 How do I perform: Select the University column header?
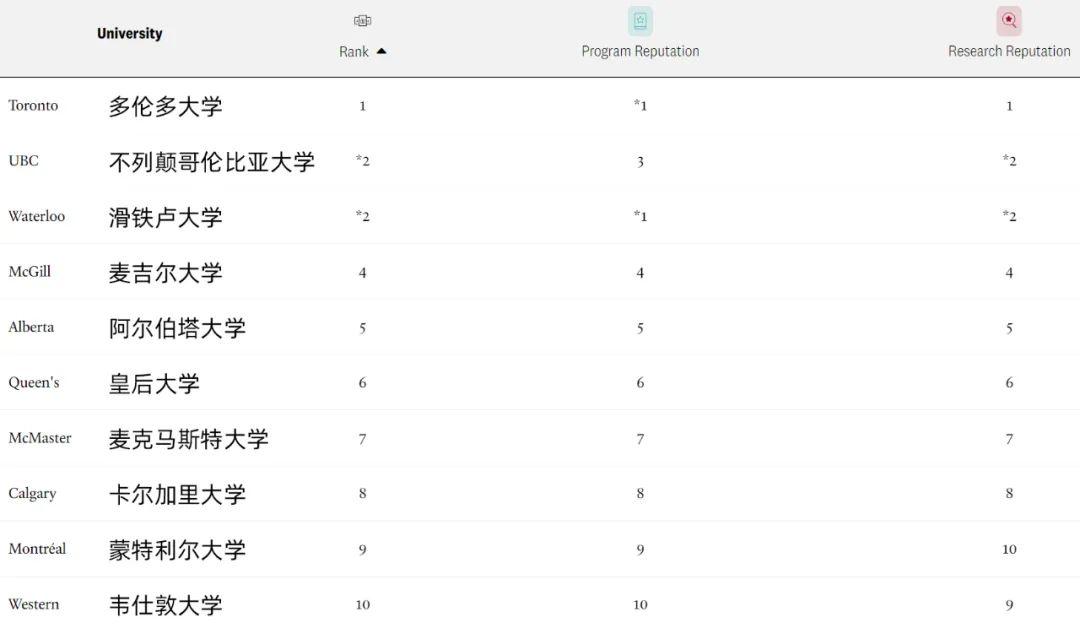pos(129,33)
